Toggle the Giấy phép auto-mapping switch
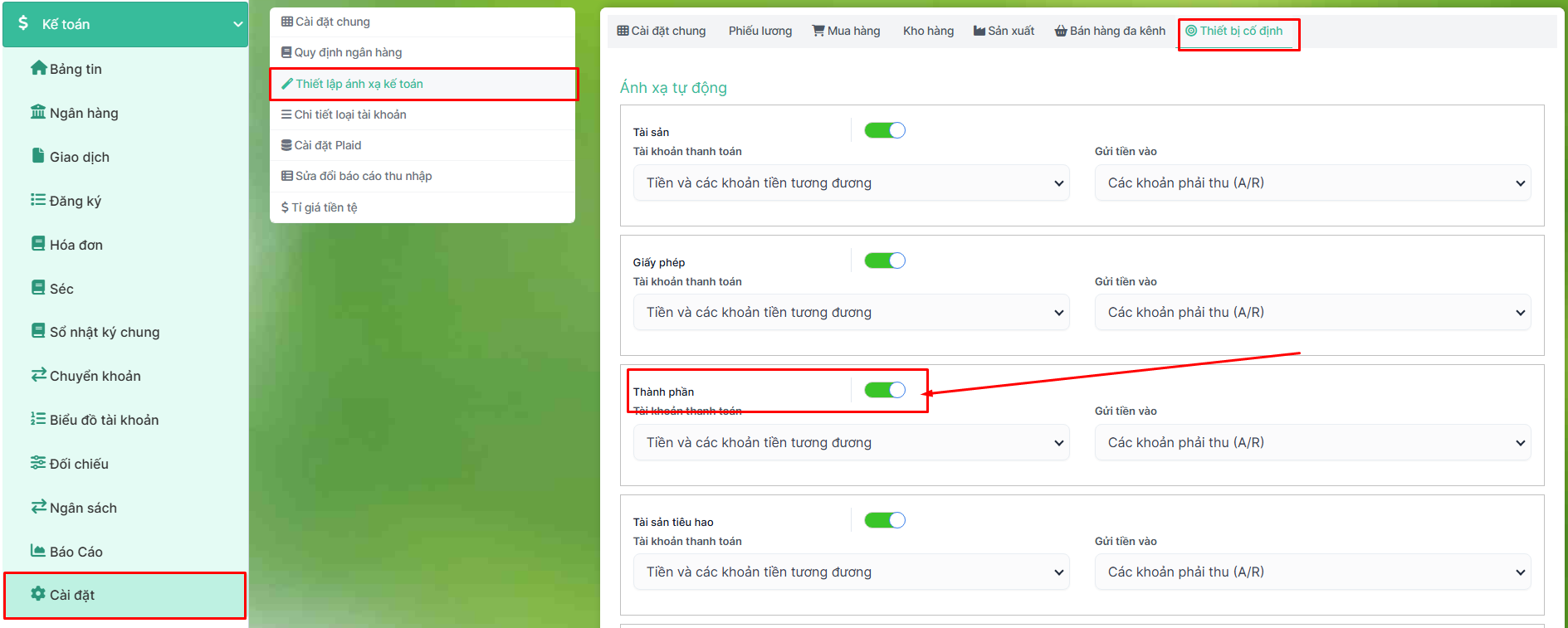The width and height of the screenshot is (1568, 628). (x=885, y=260)
